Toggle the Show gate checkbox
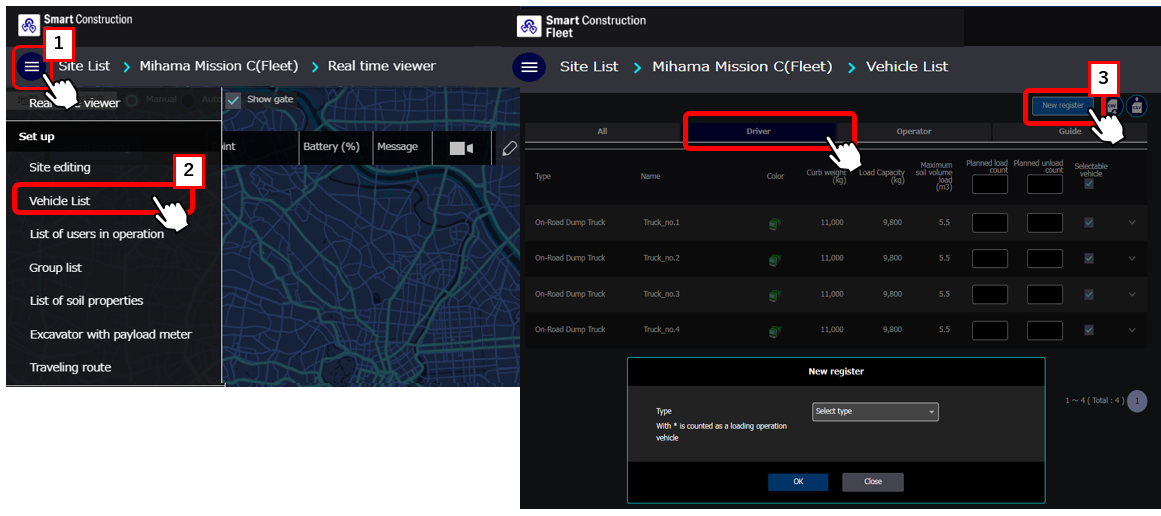Viewport: 1161px width, 516px height. [233, 100]
